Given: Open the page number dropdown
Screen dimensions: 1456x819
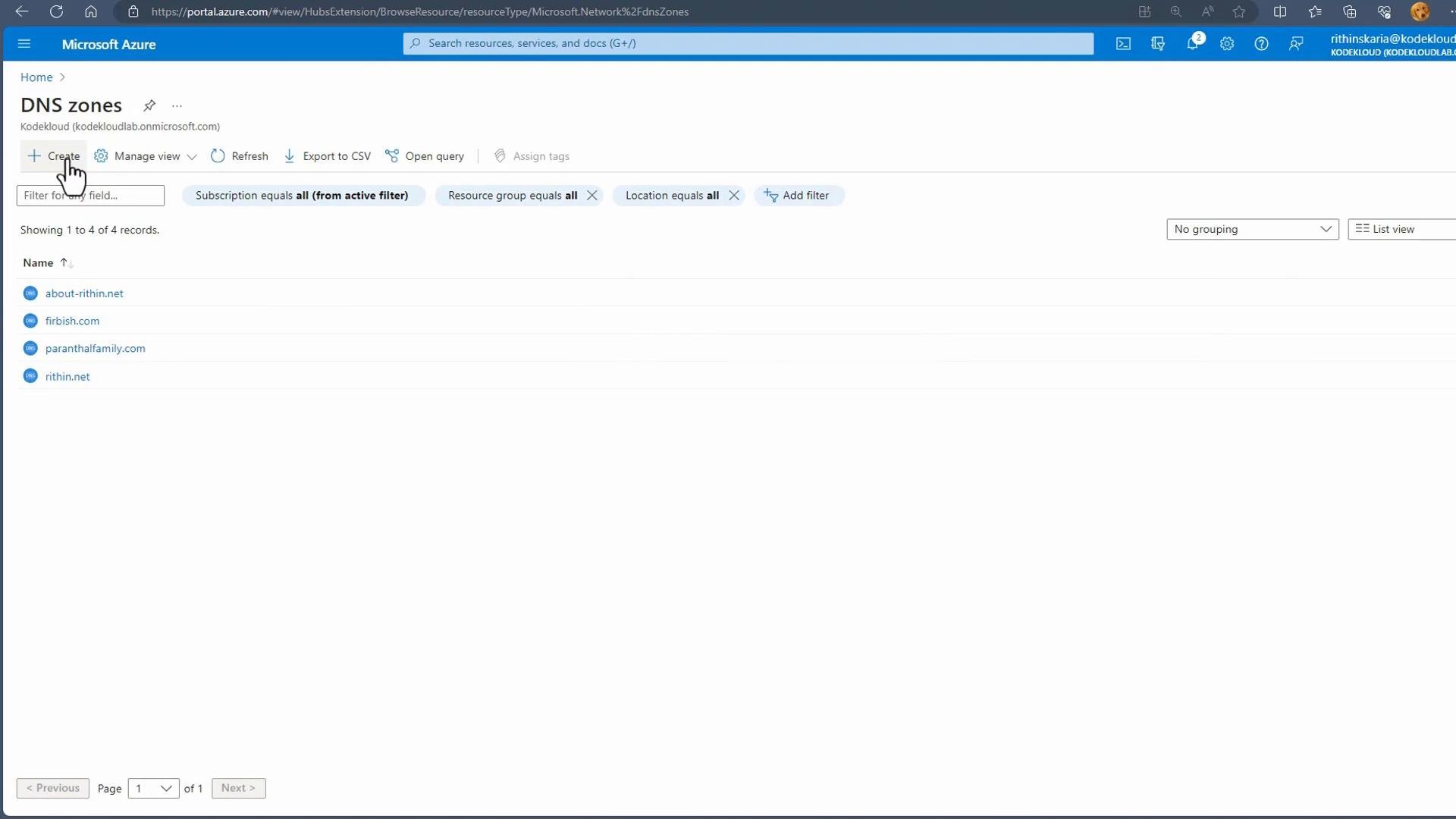Looking at the screenshot, I should [x=154, y=789].
